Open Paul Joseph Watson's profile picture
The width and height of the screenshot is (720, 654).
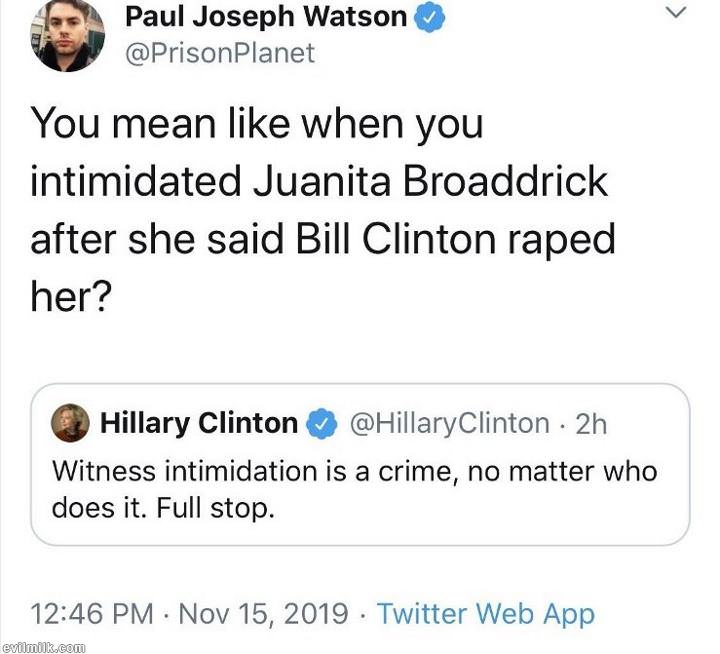pos(68,35)
